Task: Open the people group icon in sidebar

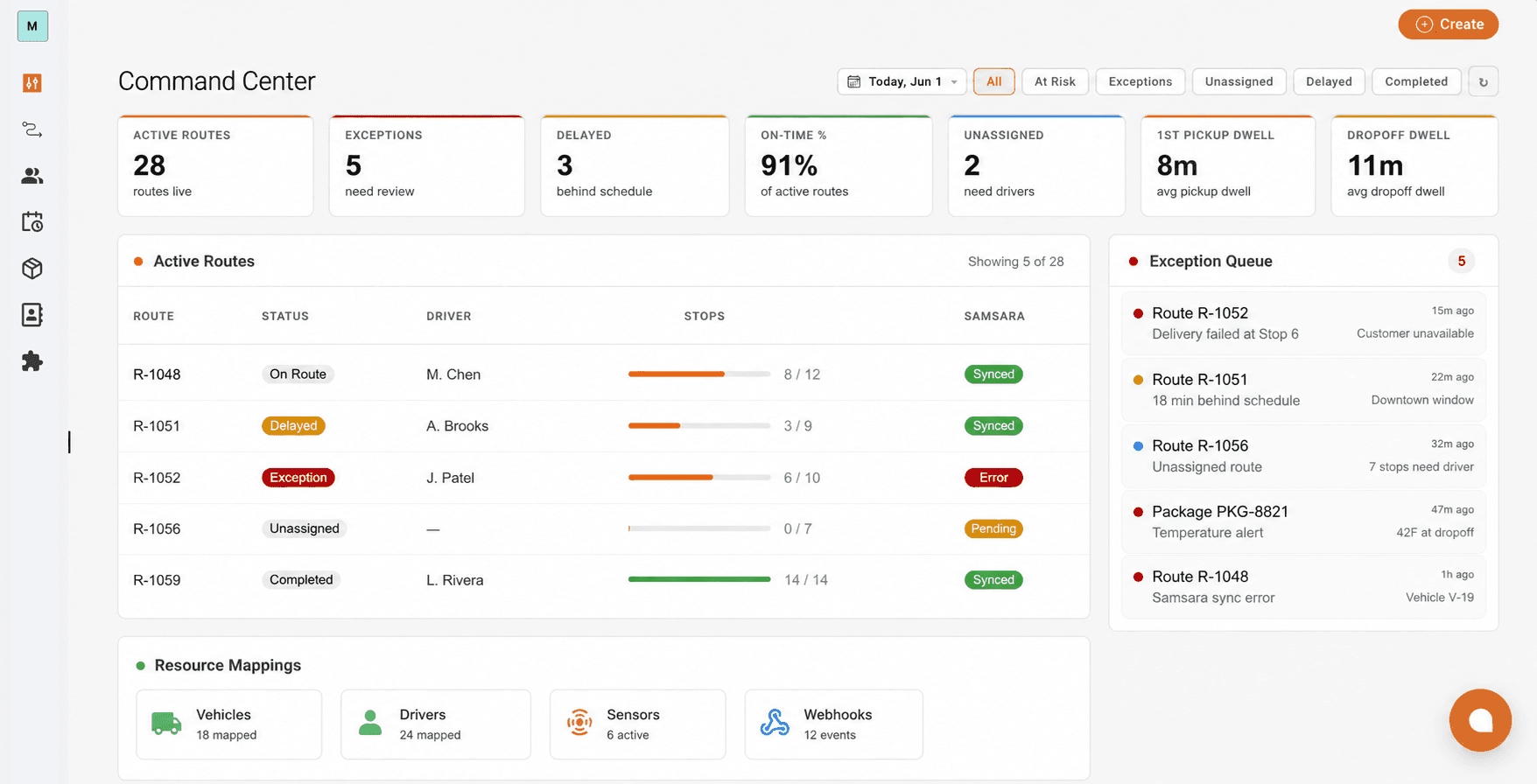Action: [32, 176]
